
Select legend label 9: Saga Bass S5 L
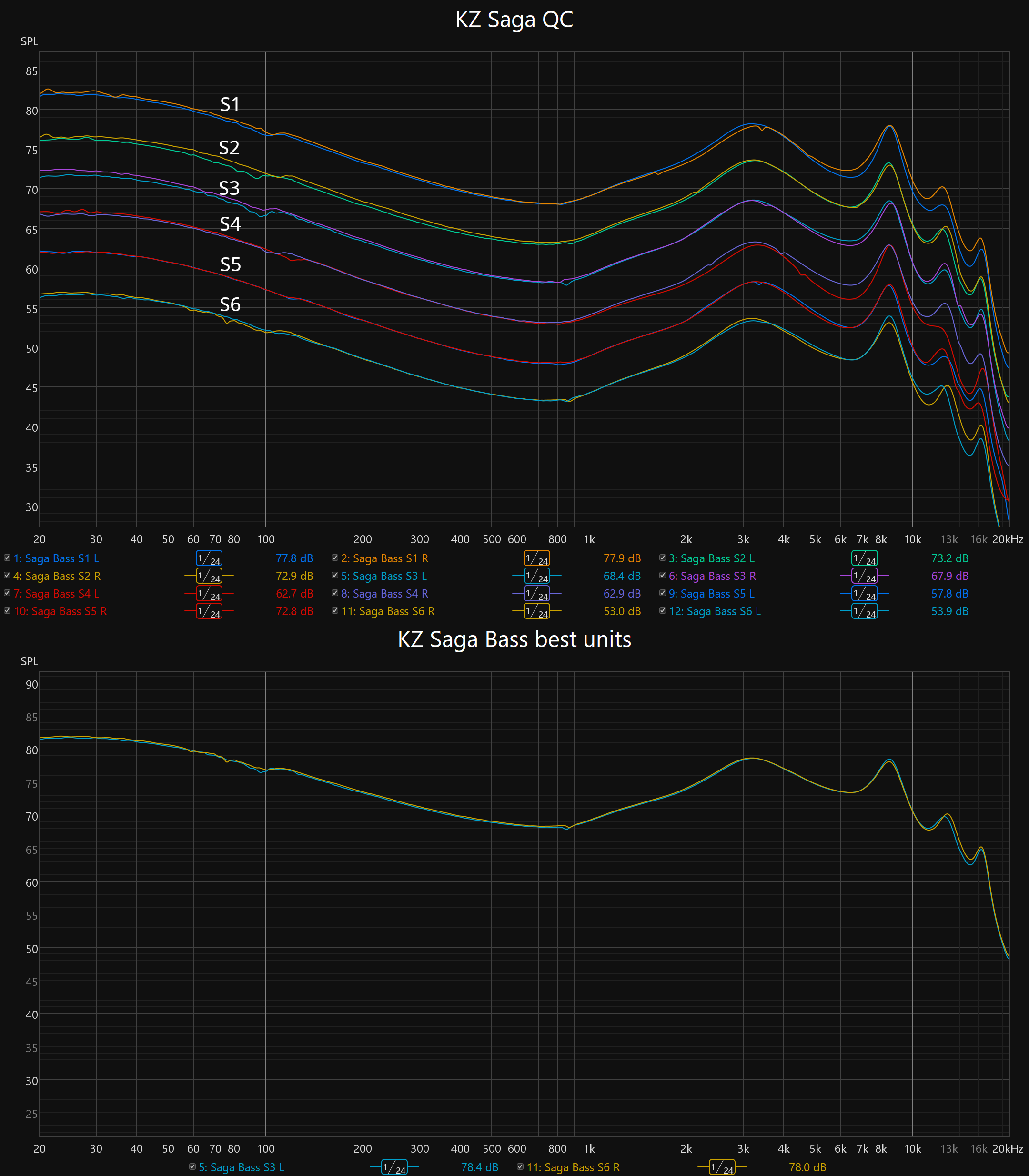point(712,594)
